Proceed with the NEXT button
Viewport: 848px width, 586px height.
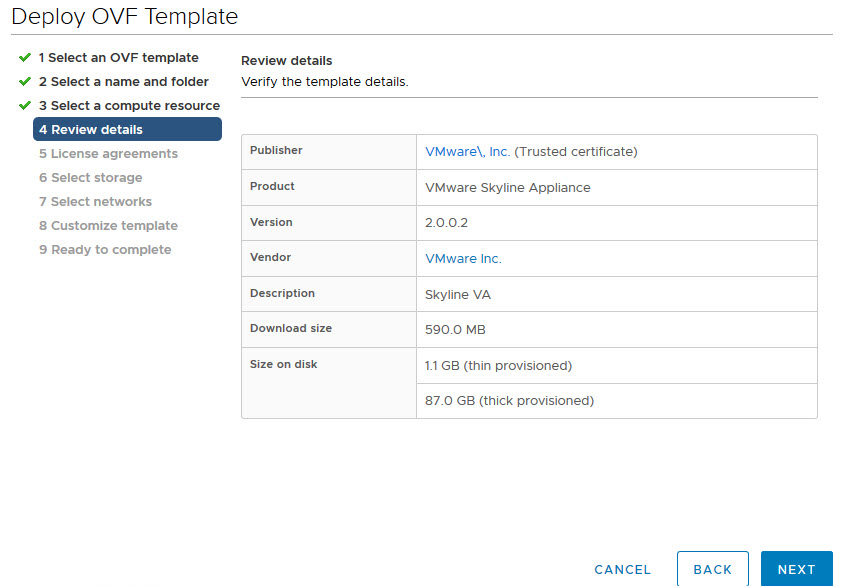tap(796, 569)
